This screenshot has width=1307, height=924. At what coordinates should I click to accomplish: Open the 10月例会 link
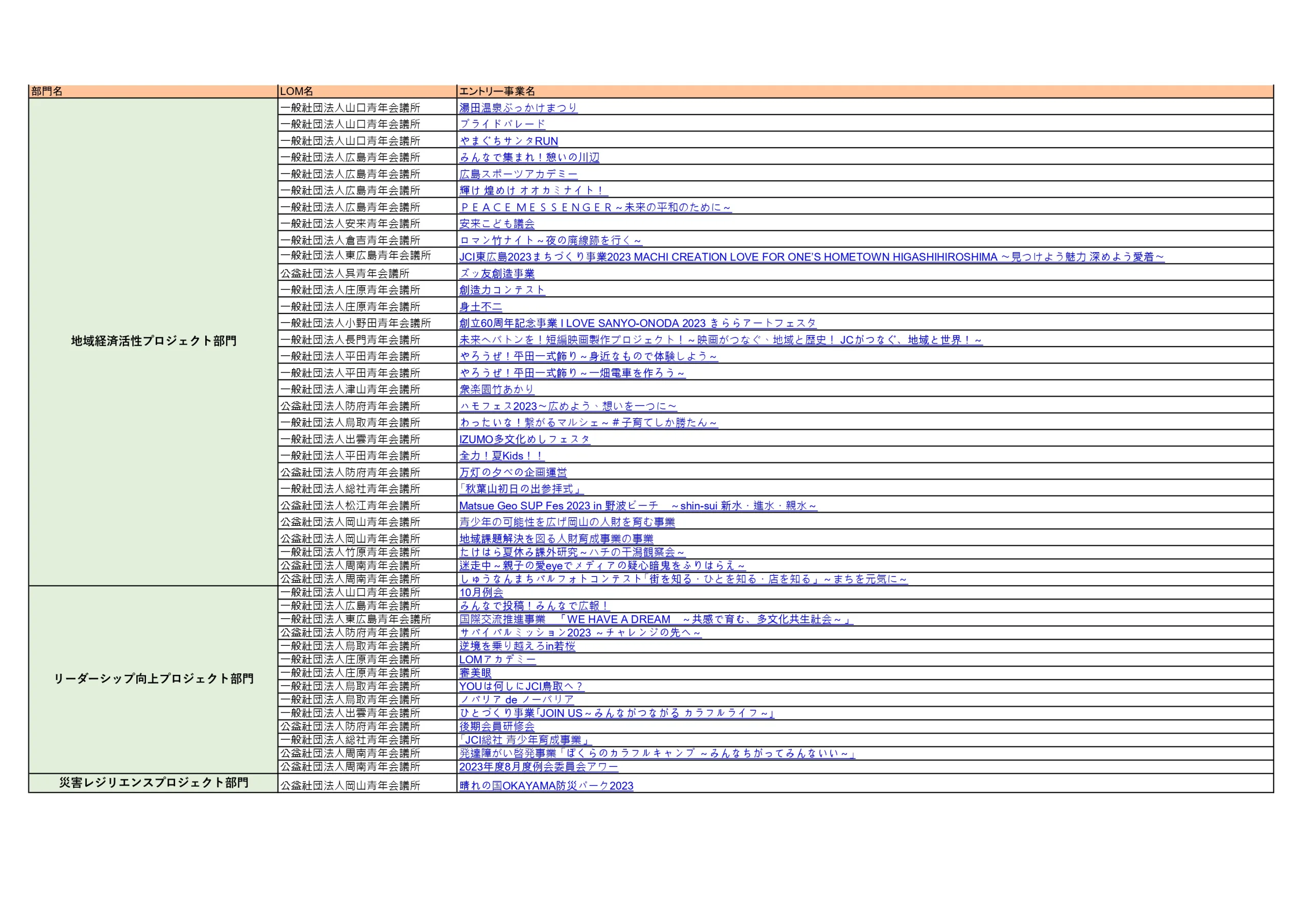[481, 592]
